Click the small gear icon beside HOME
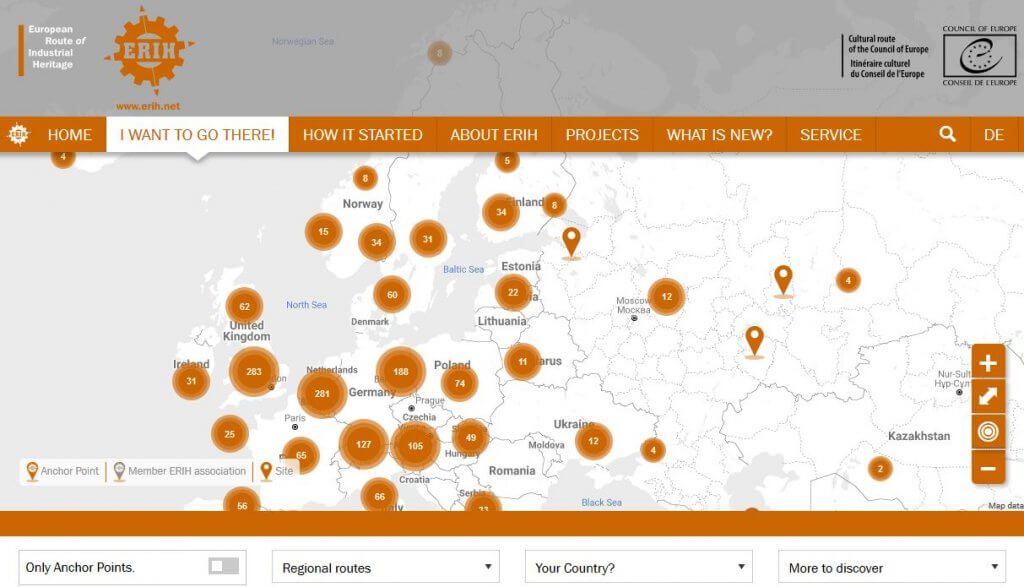 point(18,135)
